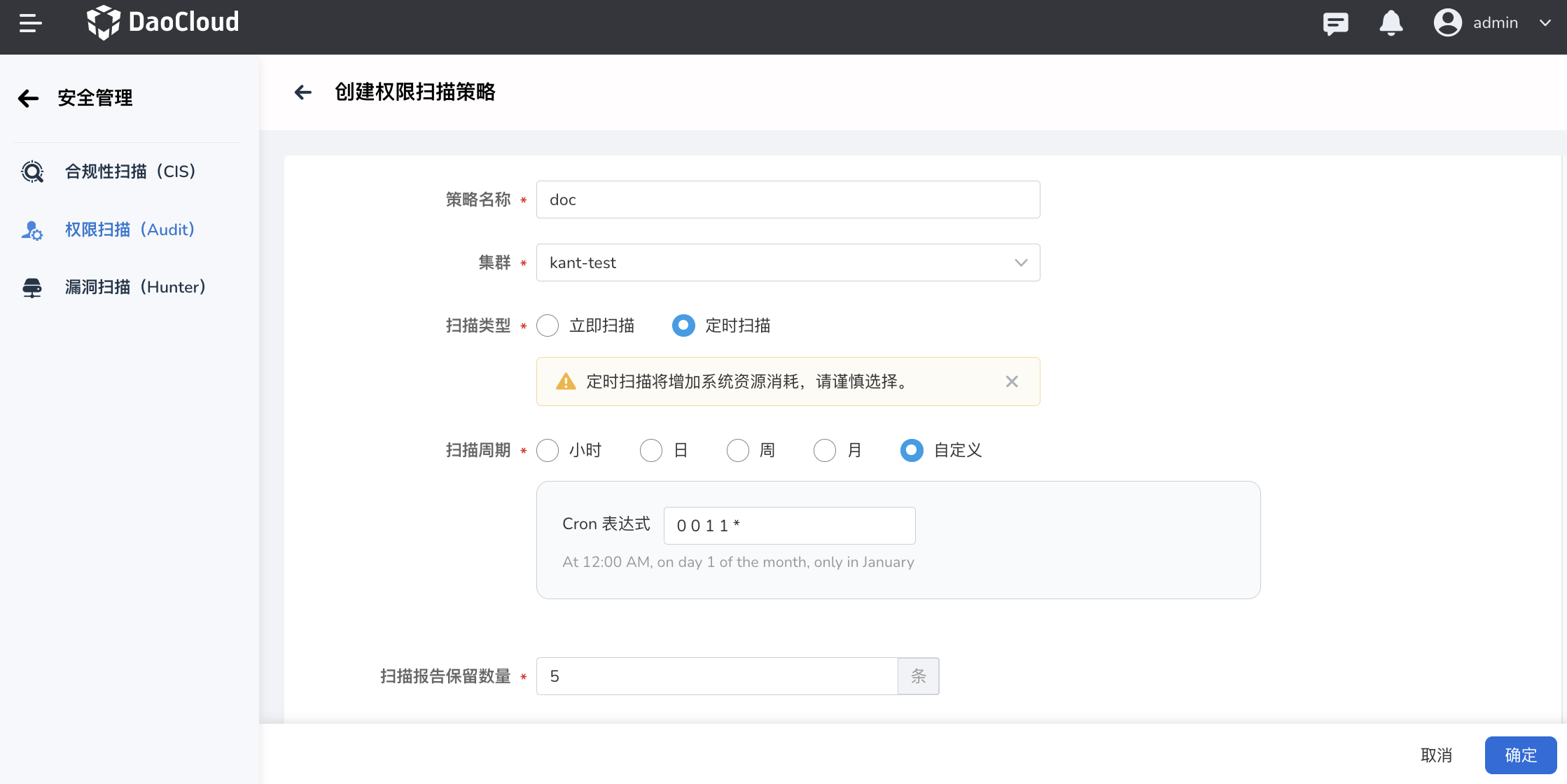Click the warning triangle icon in alert
The width and height of the screenshot is (1567, 784).
tap(566, 381)
